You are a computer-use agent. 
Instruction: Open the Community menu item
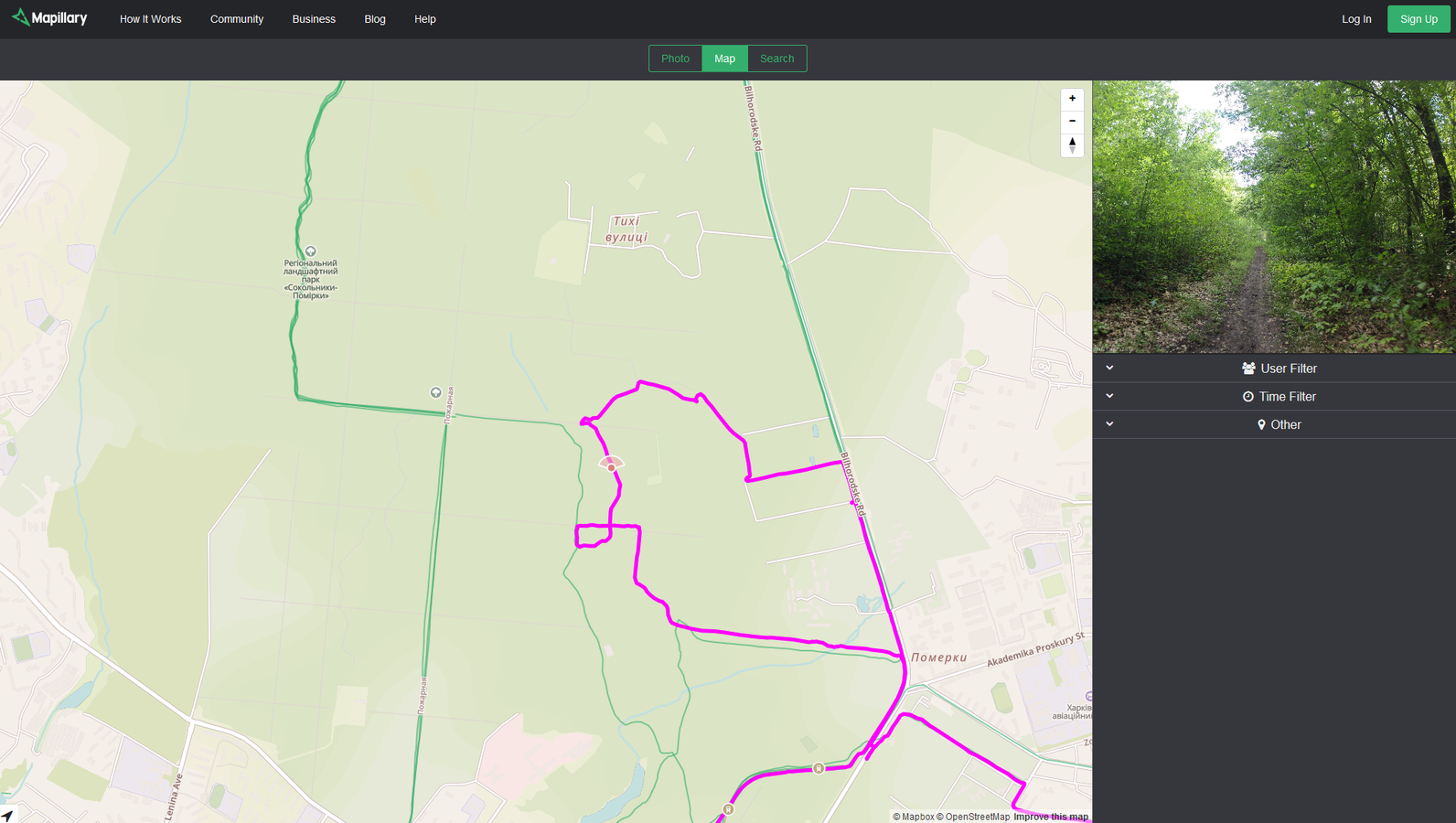[x=237, y=19]
